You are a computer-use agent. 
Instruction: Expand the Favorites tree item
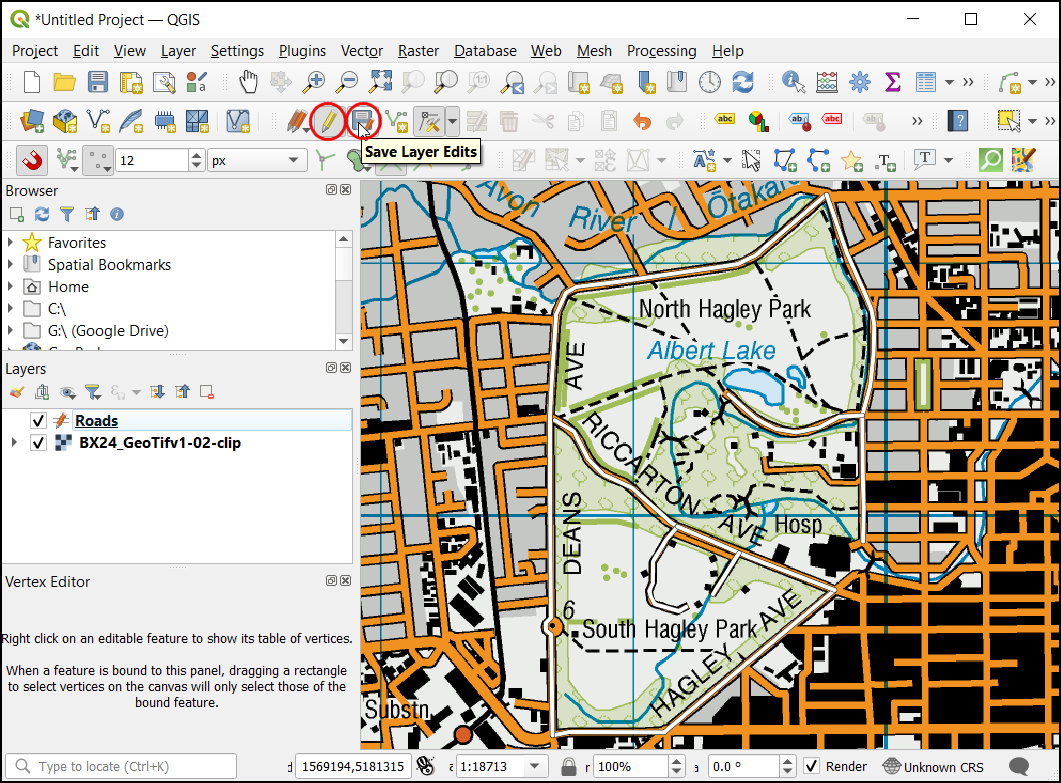click(x=11, y=243)
